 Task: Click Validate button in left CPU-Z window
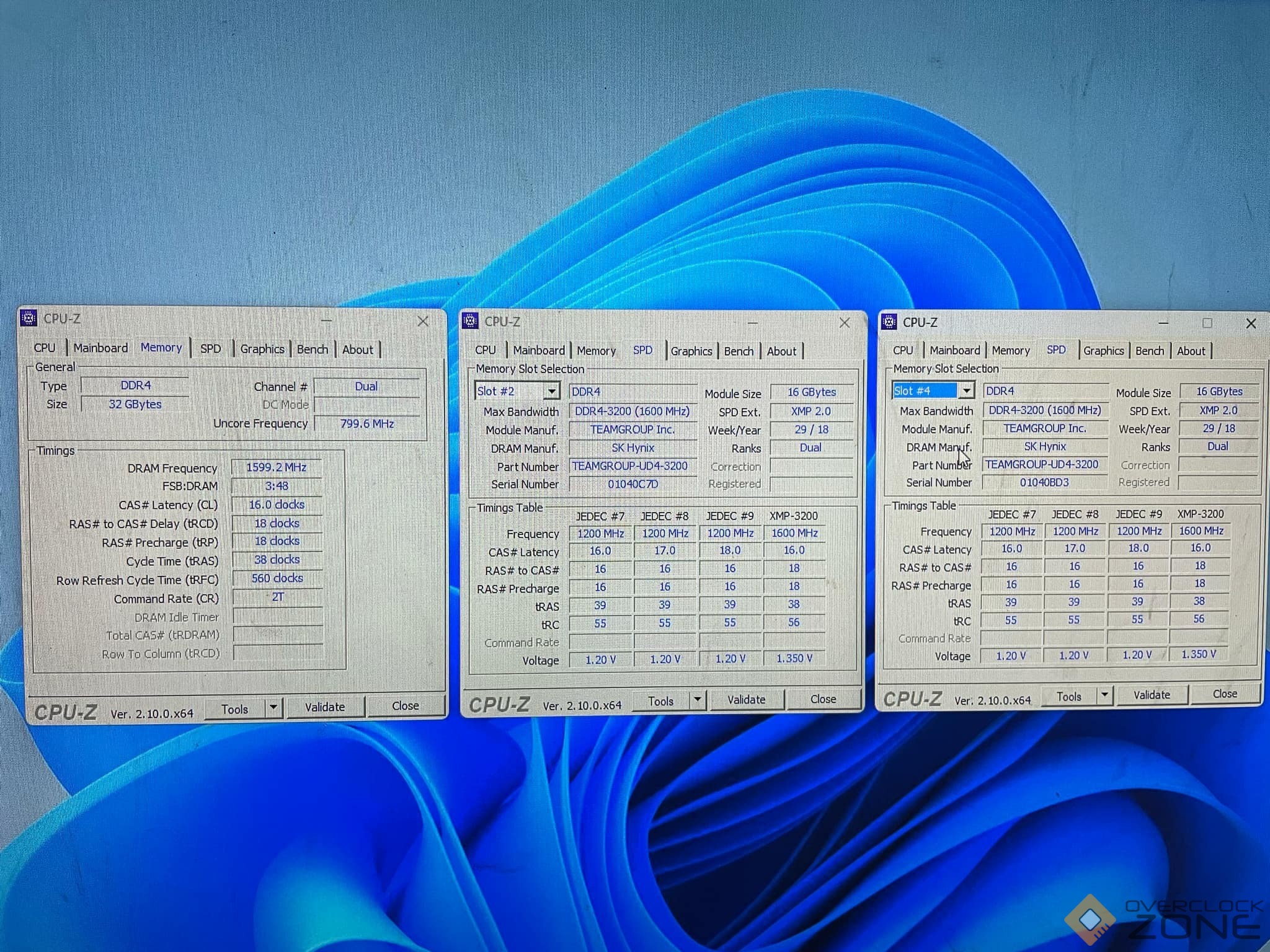(x=325, y=707)
